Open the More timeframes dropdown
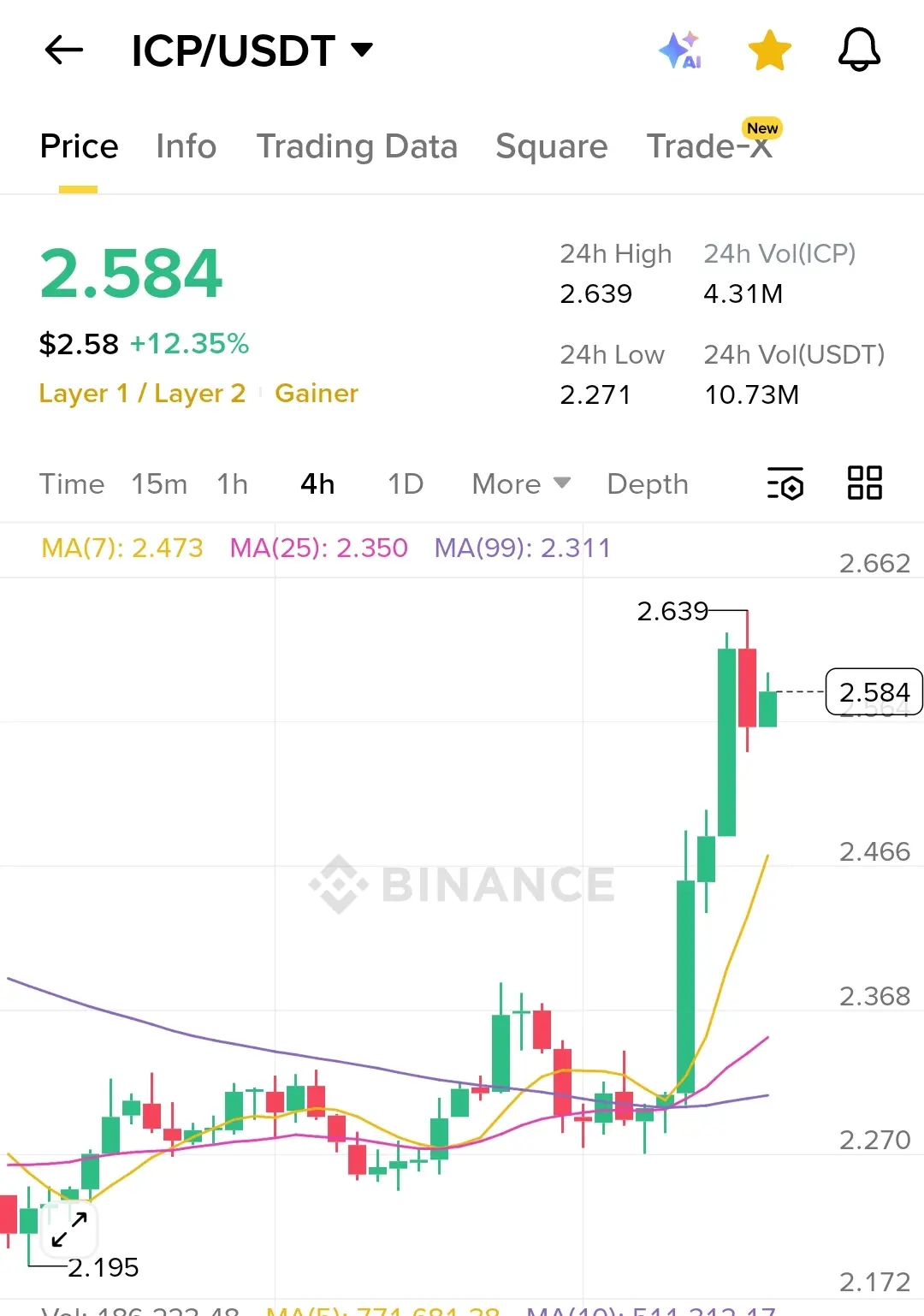 [x=521, y=483]
